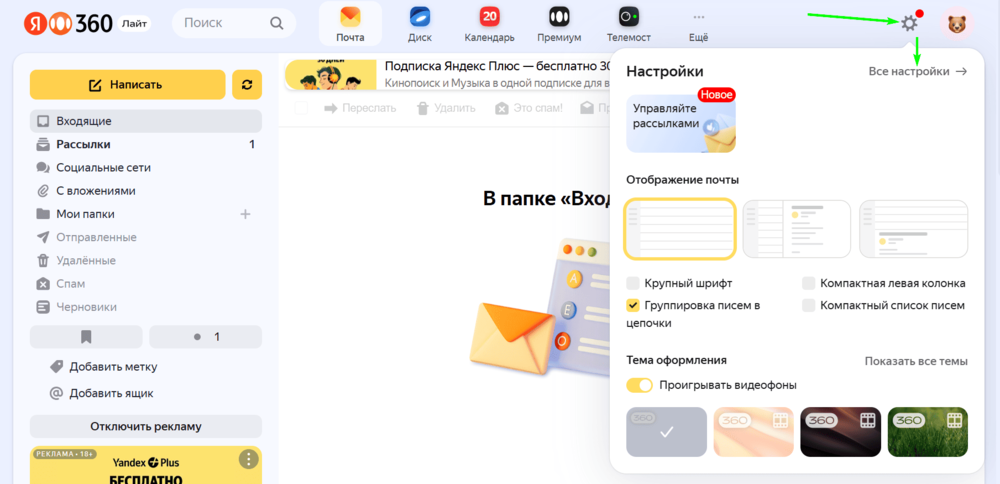Viewport: 1000px width, 484px height.
Task: Click the Лайт plan badge
Action: [134, 24]
